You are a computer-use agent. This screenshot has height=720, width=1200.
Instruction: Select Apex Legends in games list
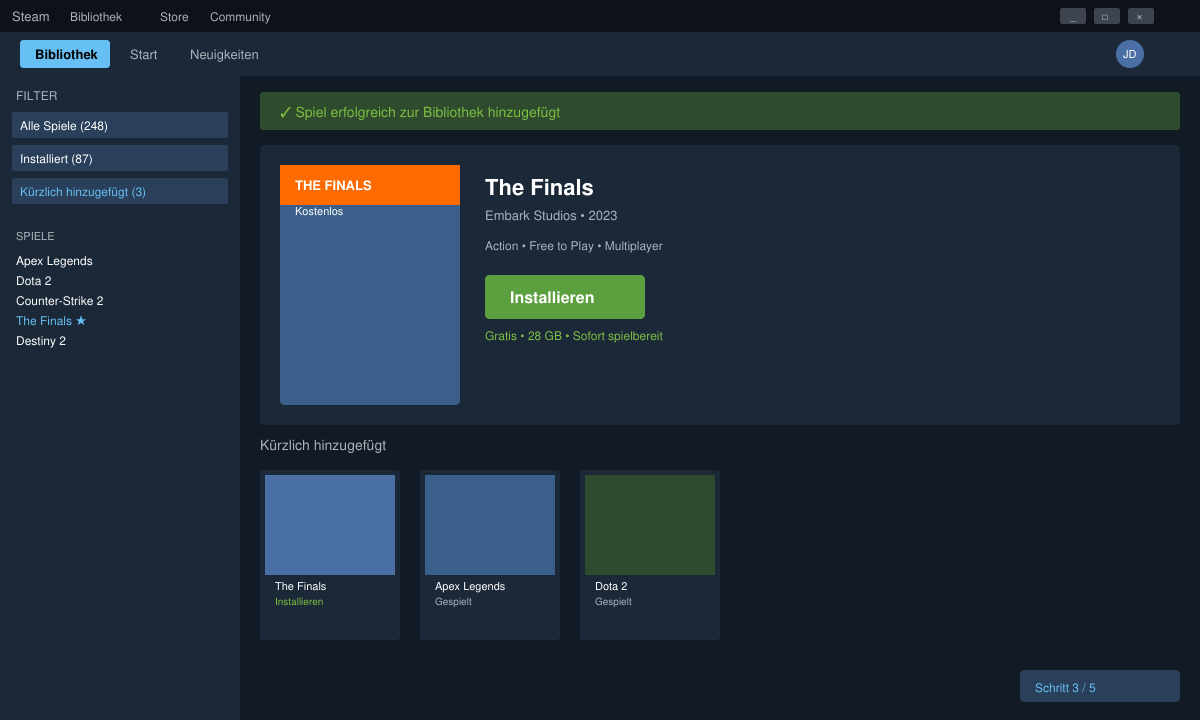[x=54, y=261]
